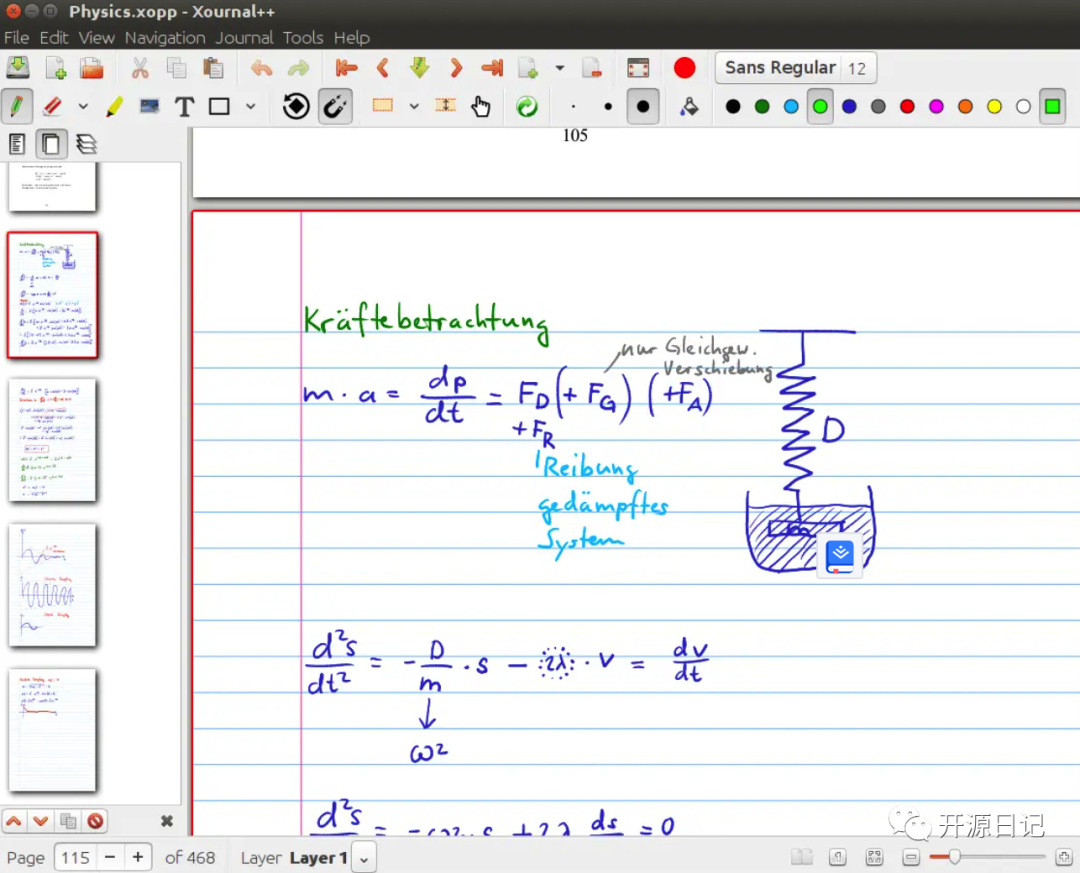Screen dimensions: 1080x873
Task: Toggle the Fill bucket option
Action: coord(689,107)
